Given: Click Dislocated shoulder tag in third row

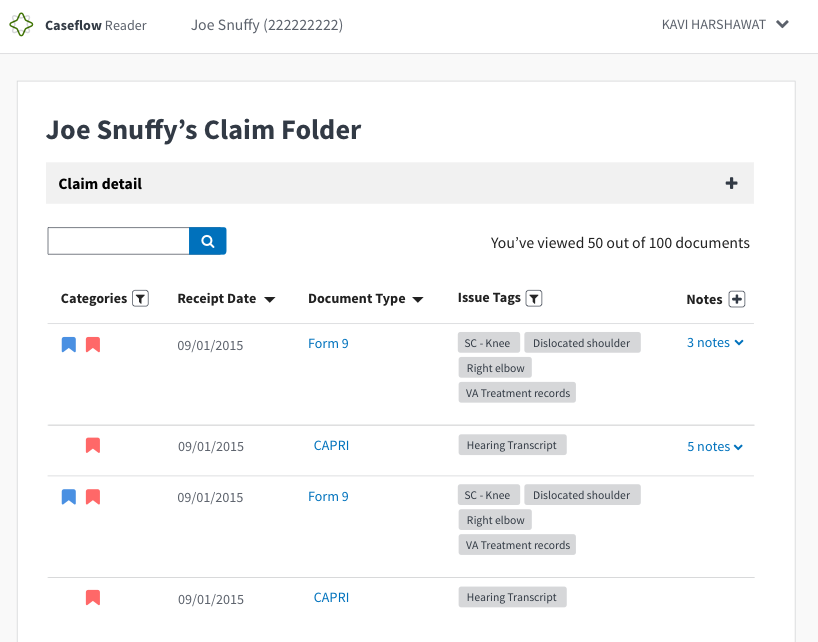Looking at the screenshot, I should (582, 495).
